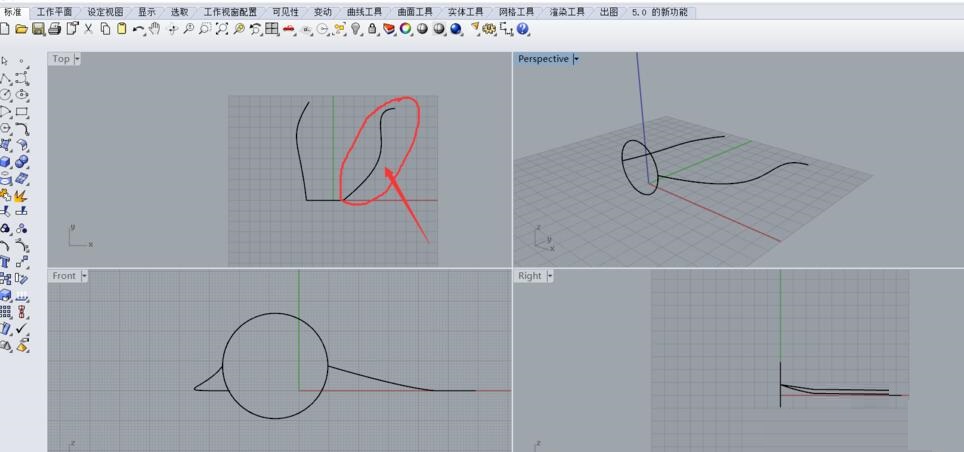Viewport: 964px width, 452px height.
Task: Toggle the four-viewport layout icon
Action: pos(272,29)
